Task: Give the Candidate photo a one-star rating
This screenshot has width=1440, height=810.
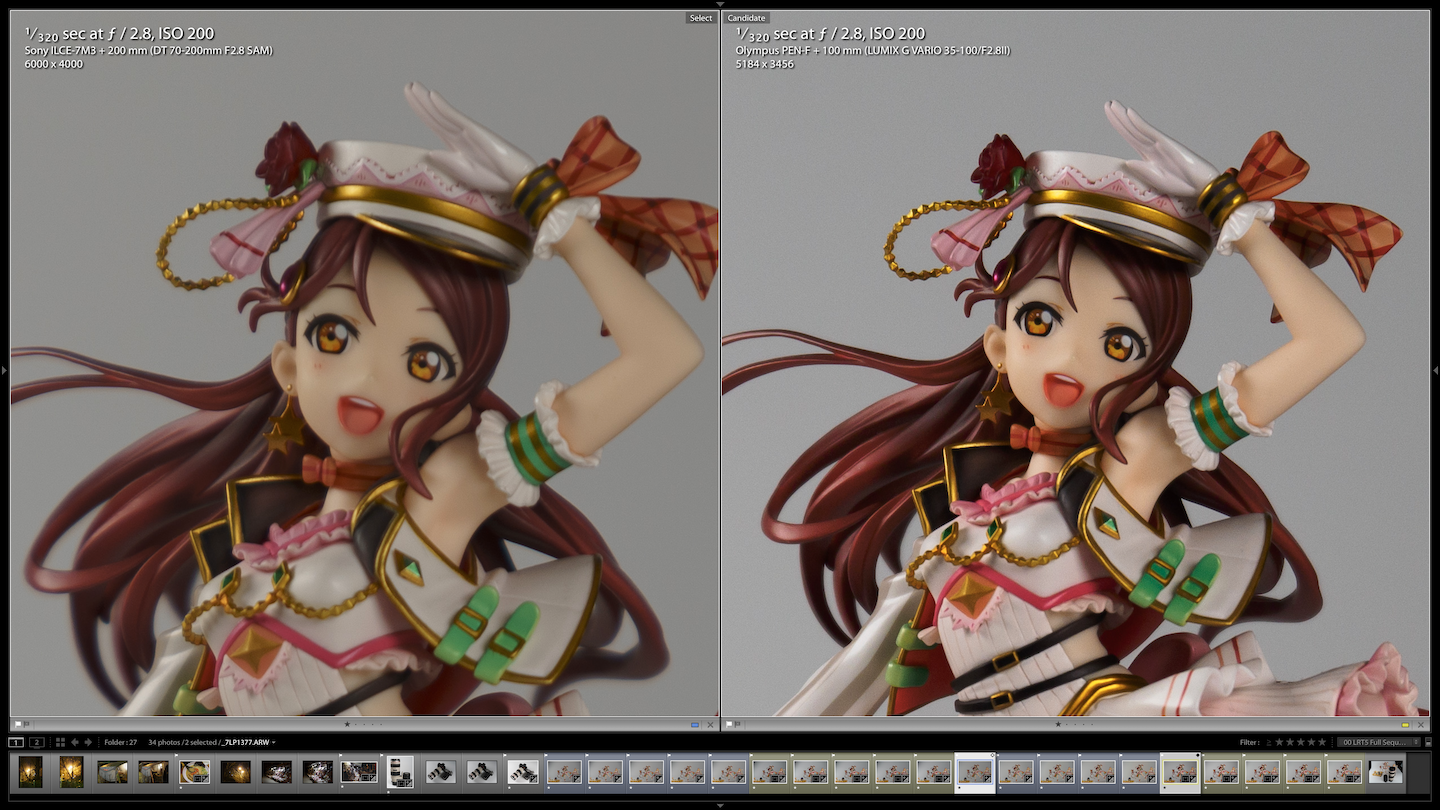Action: point(1058,724)
